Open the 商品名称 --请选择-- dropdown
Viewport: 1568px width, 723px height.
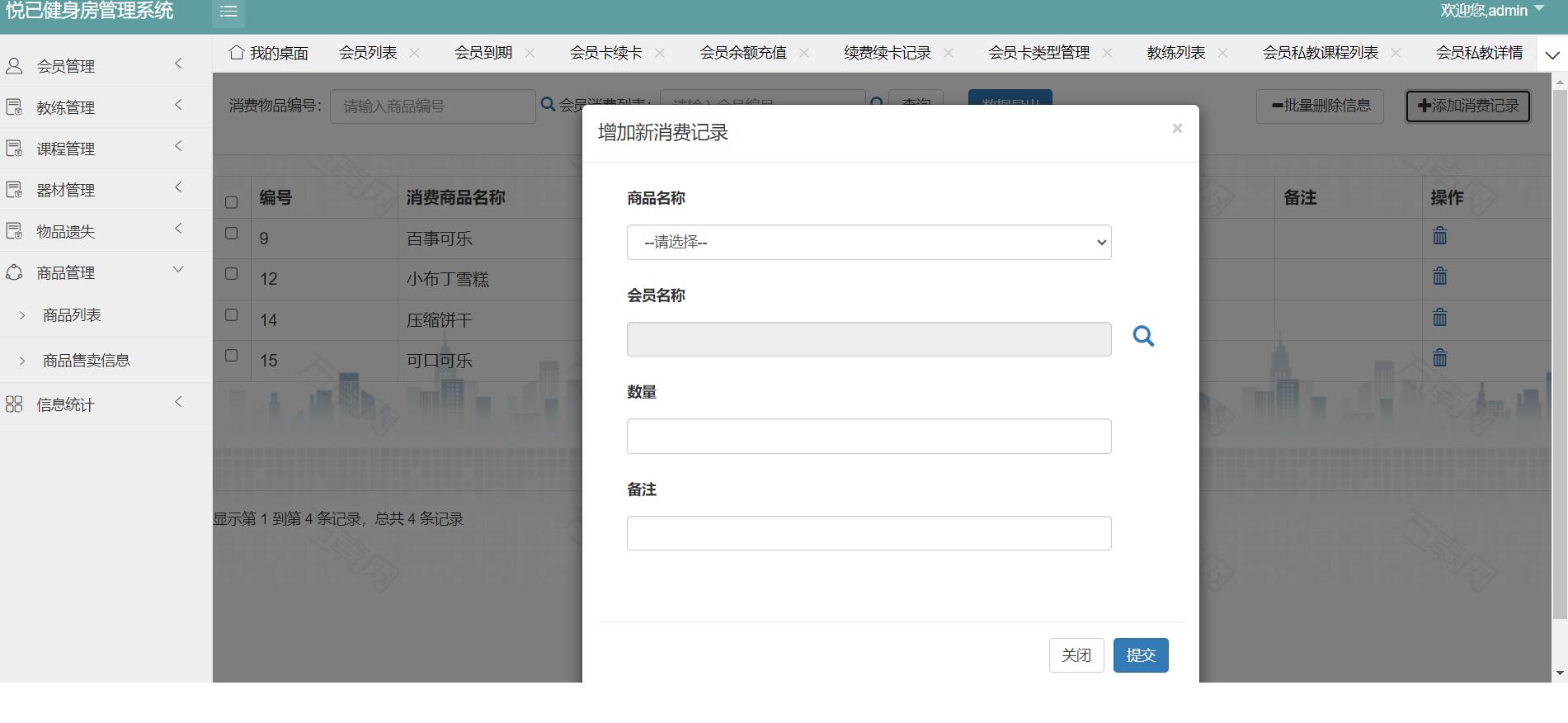pyautogui.click(x=869, y=243)
